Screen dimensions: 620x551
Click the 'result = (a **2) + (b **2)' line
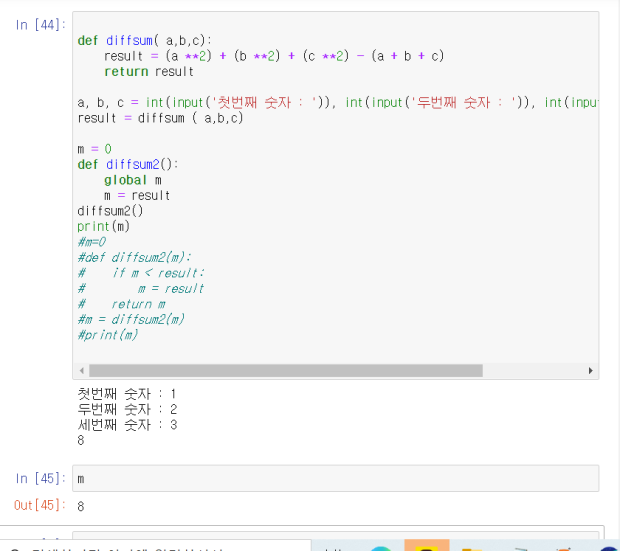tap(274, 56)
